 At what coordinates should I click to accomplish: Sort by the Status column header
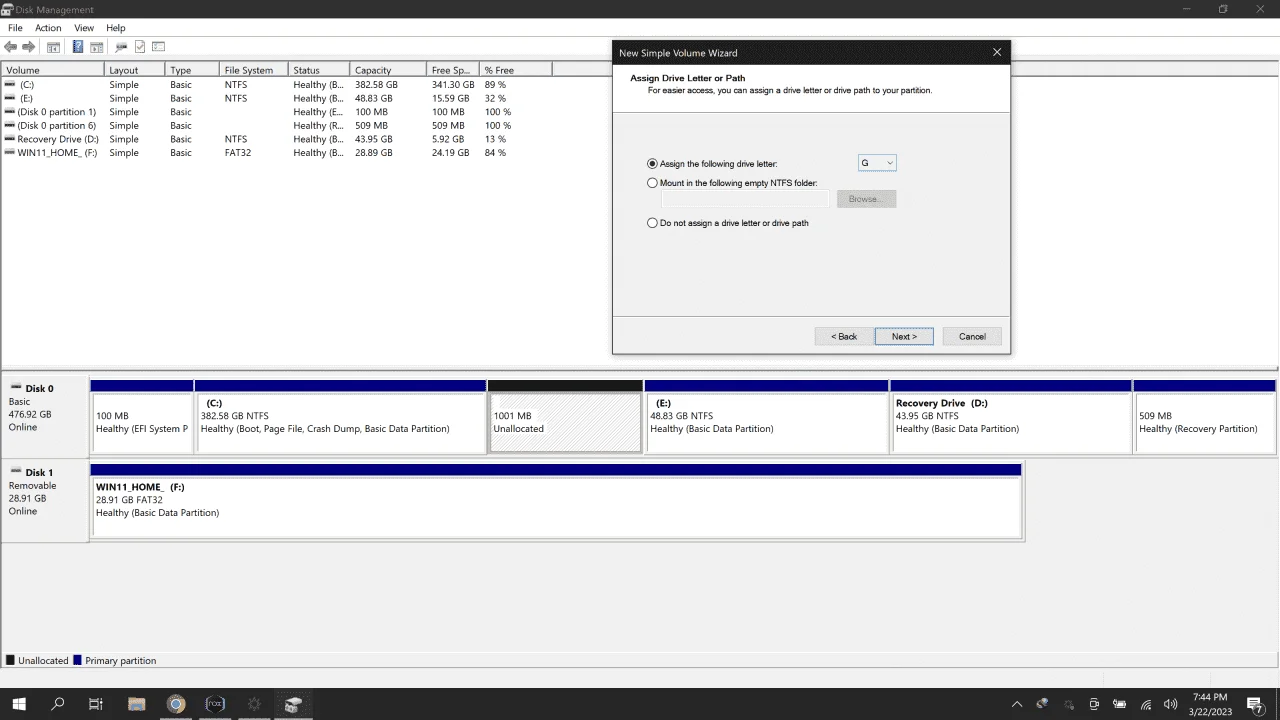(x=319, y=70)
